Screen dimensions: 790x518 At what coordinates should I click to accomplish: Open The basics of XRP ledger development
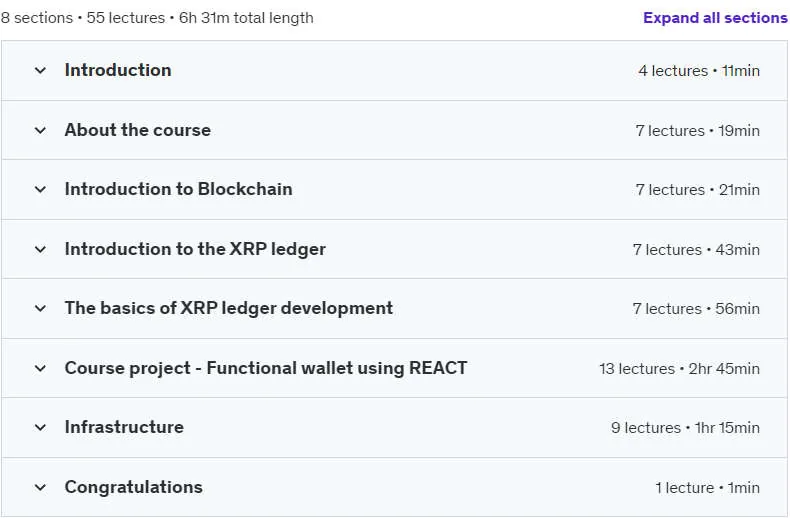(229, 308)
